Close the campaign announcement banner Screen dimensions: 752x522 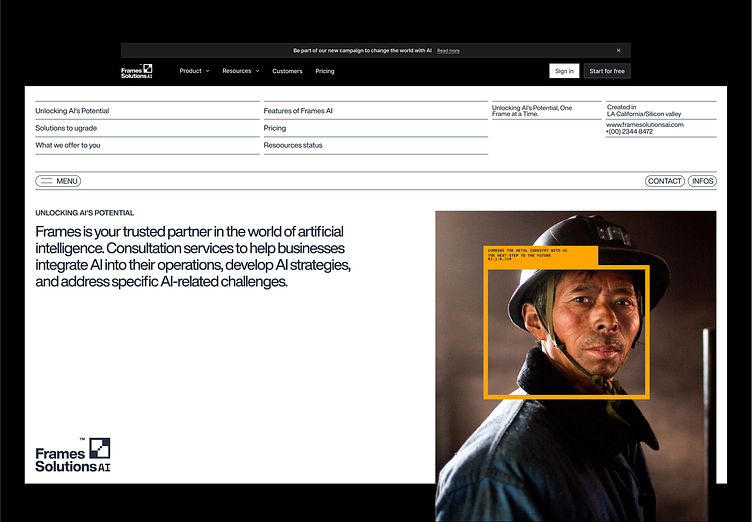[619, 50]
